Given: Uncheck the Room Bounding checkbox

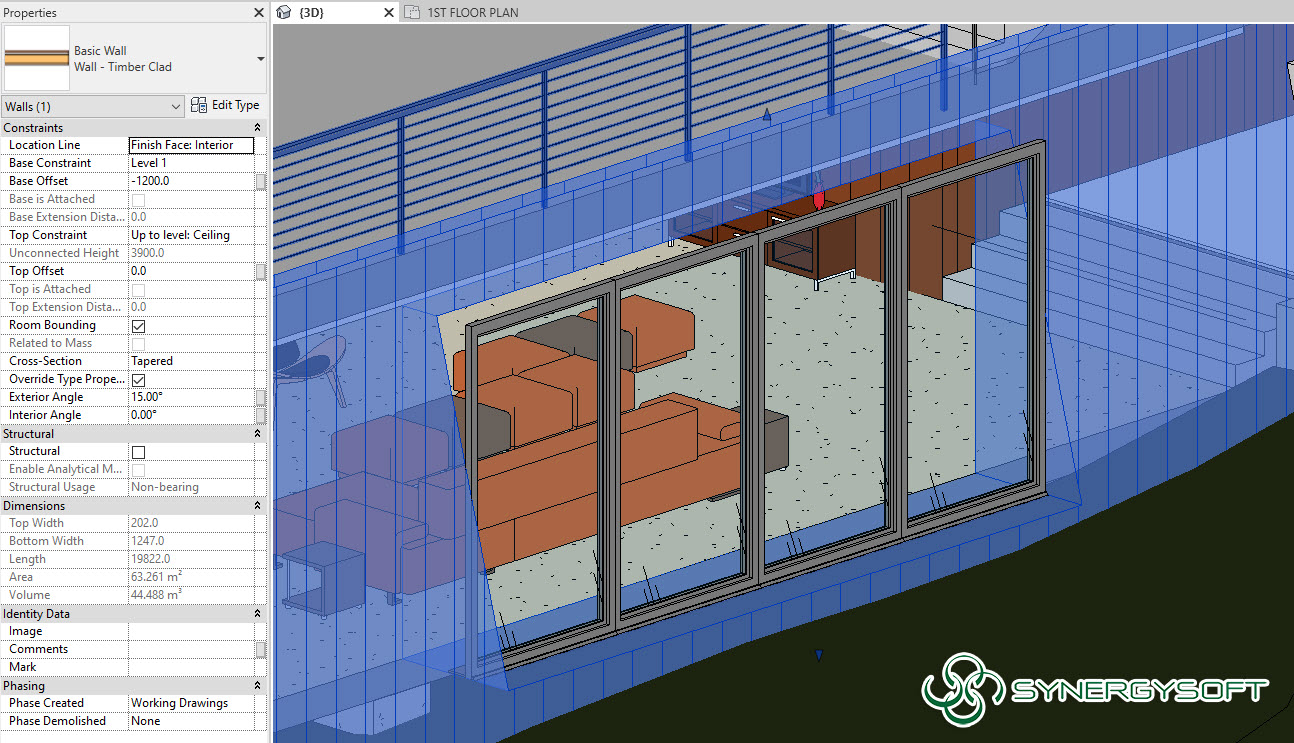Looking at the screenshot, I should tap(138, 325).
